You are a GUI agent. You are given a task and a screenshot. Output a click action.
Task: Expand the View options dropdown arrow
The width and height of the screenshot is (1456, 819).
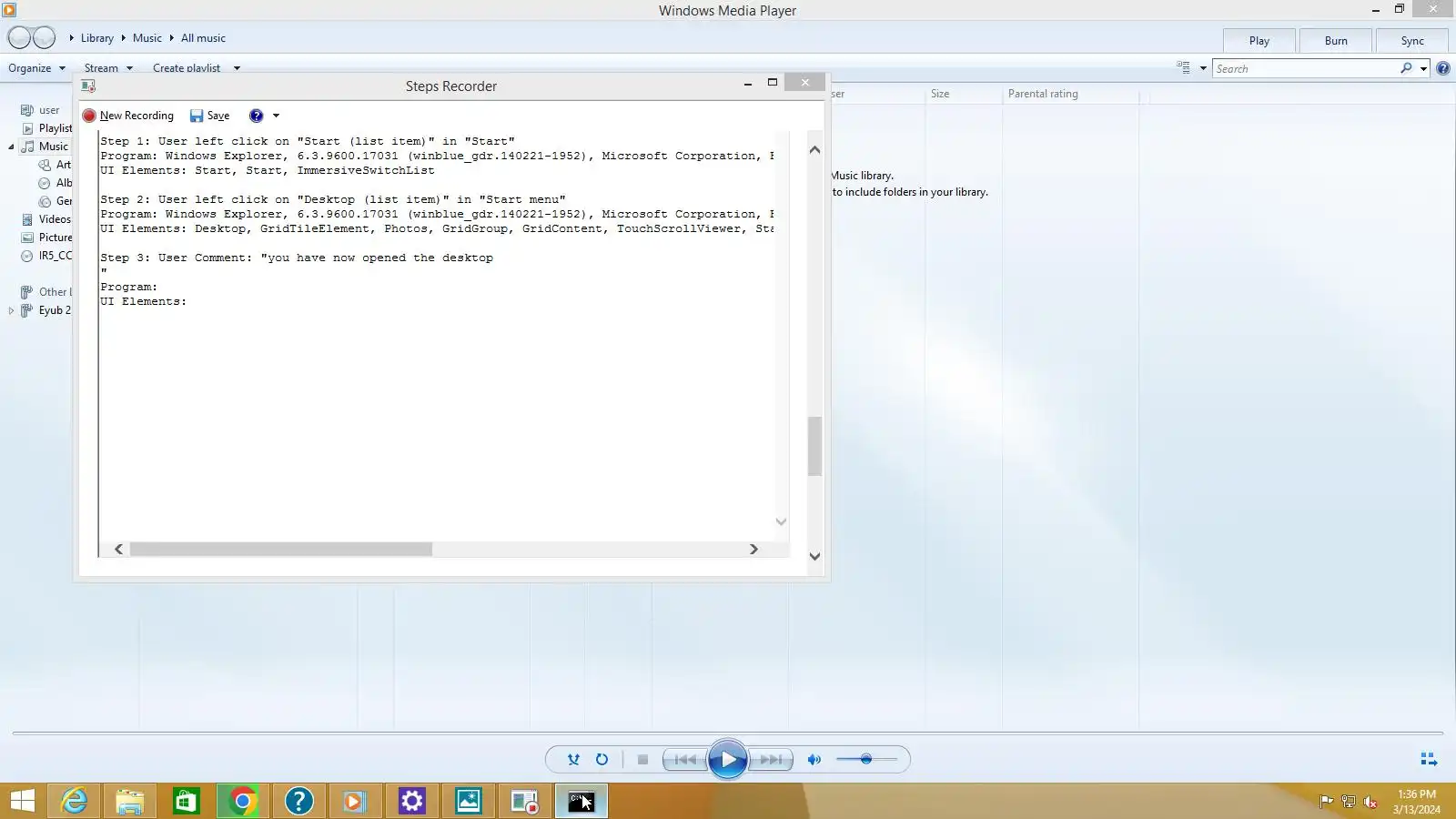click(1203, 68)
